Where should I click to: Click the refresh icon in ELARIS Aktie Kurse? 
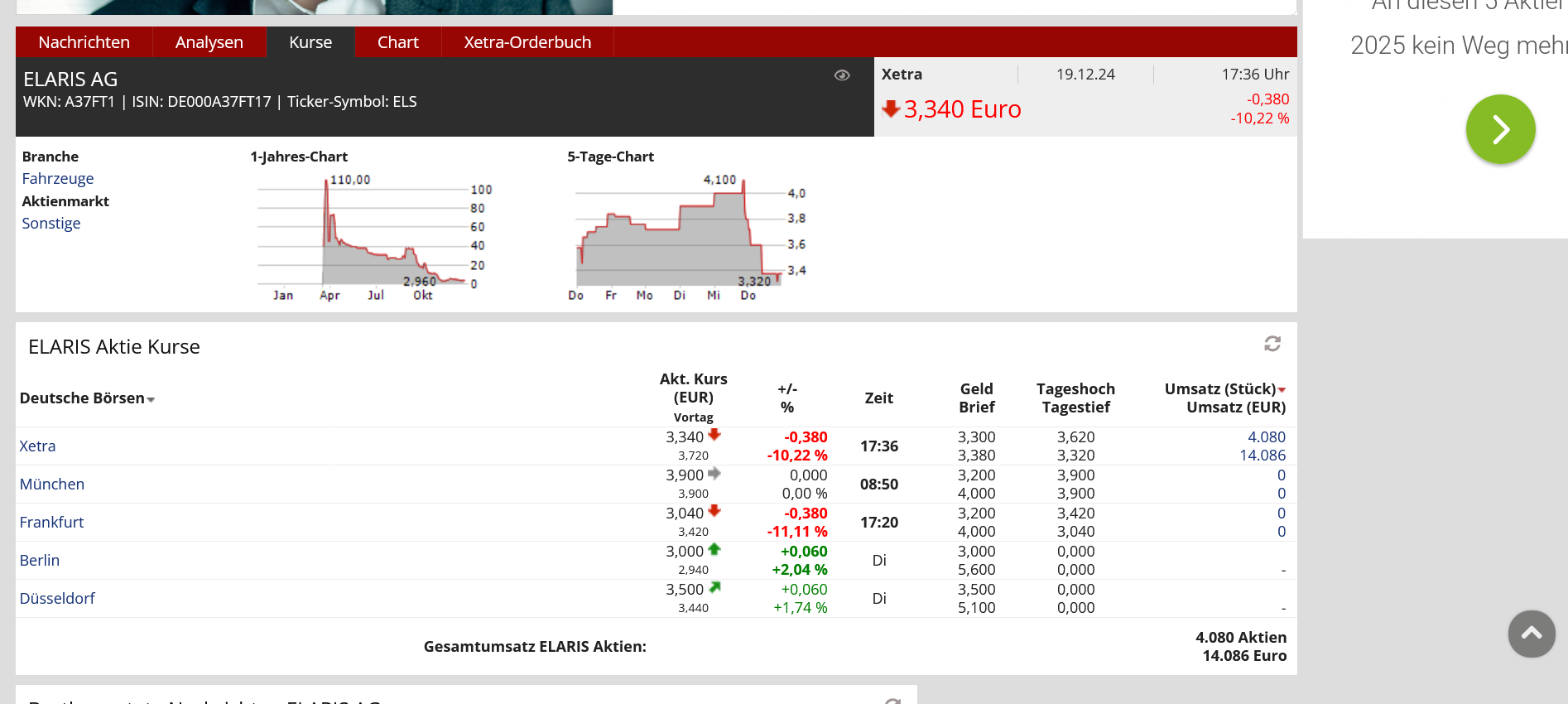coord(1272,344)
